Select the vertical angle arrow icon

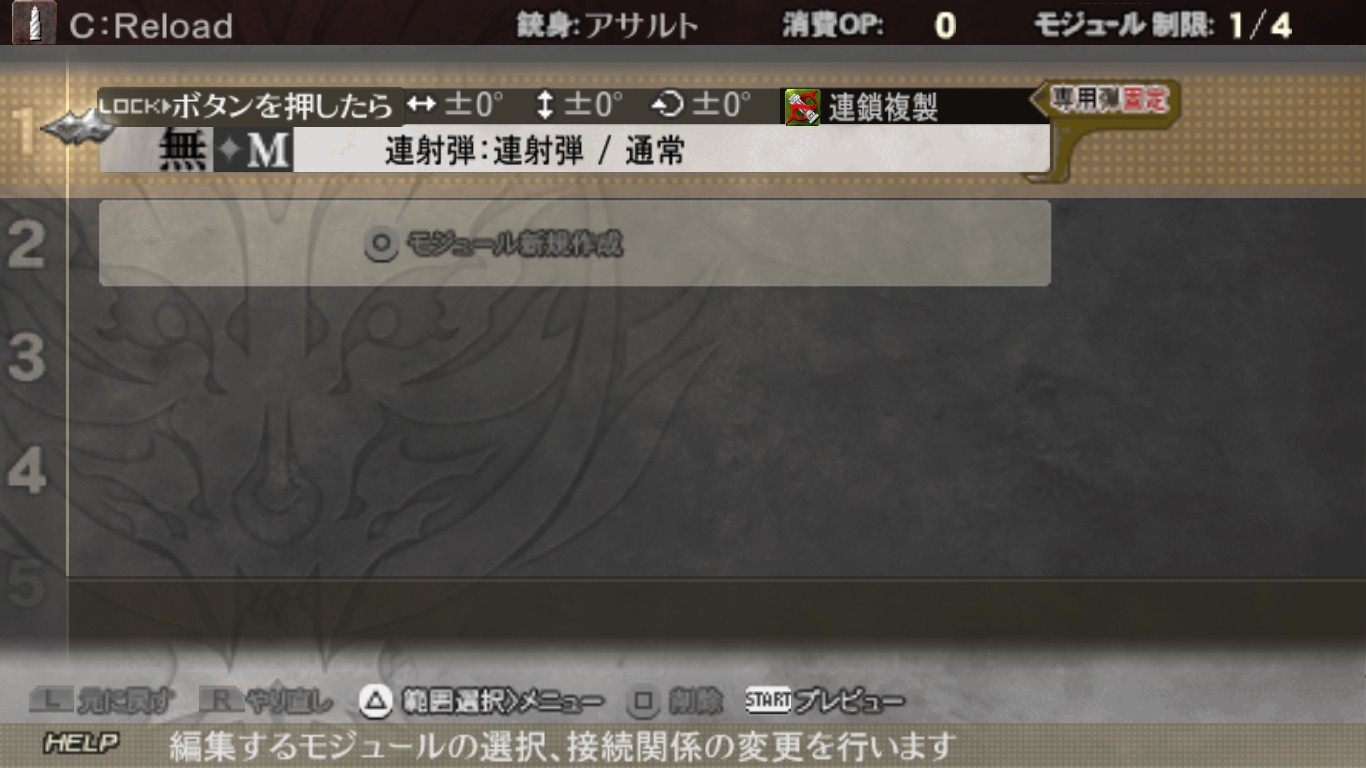click(x=544, y=104)
